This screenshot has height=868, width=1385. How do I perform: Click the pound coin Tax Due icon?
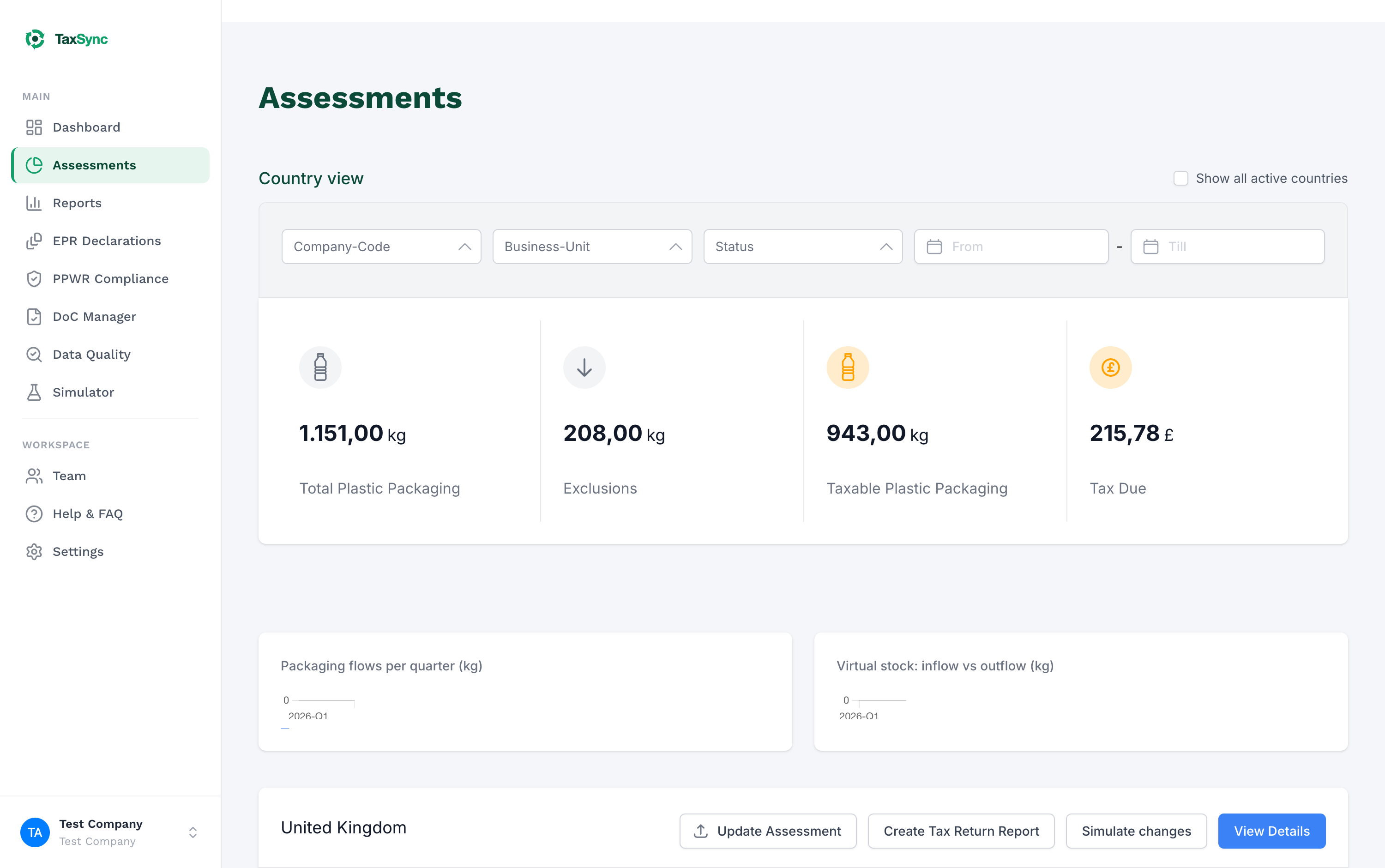pos(1111,368)
